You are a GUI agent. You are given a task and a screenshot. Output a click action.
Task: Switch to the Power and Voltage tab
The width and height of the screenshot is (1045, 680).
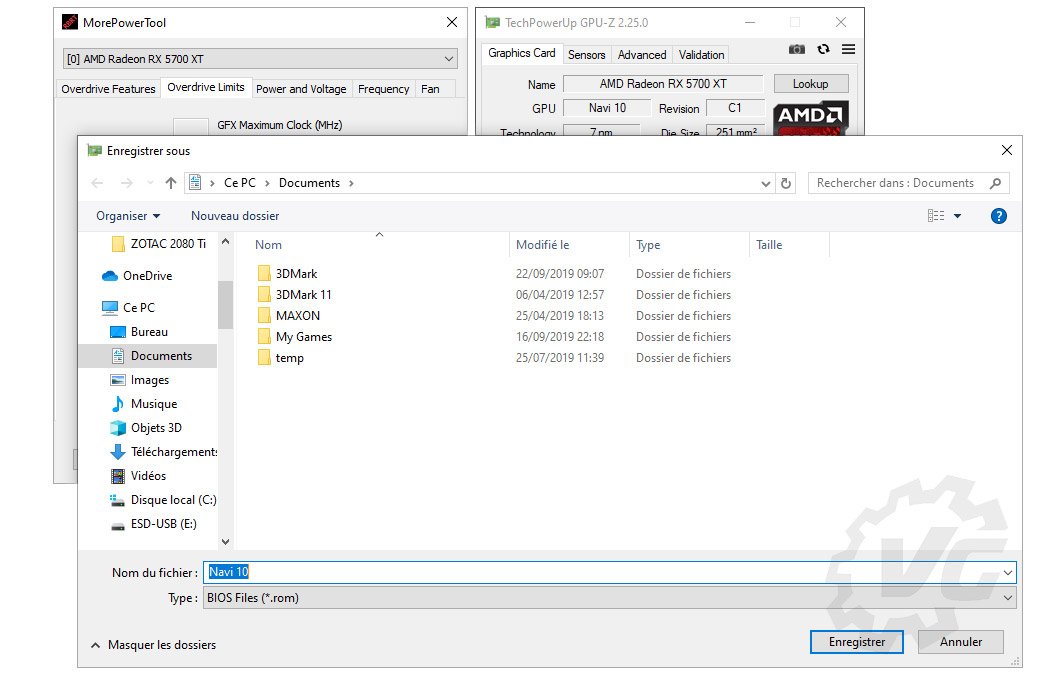click(x=301, y=89)
